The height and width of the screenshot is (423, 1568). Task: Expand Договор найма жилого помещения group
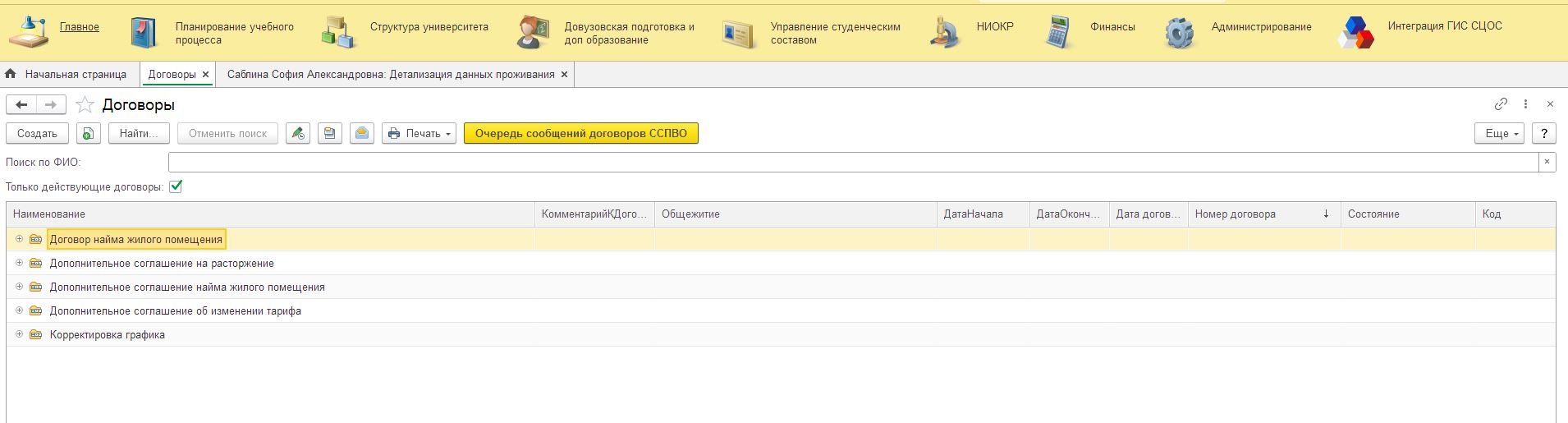pyautogui.click(x=19, y=239)
